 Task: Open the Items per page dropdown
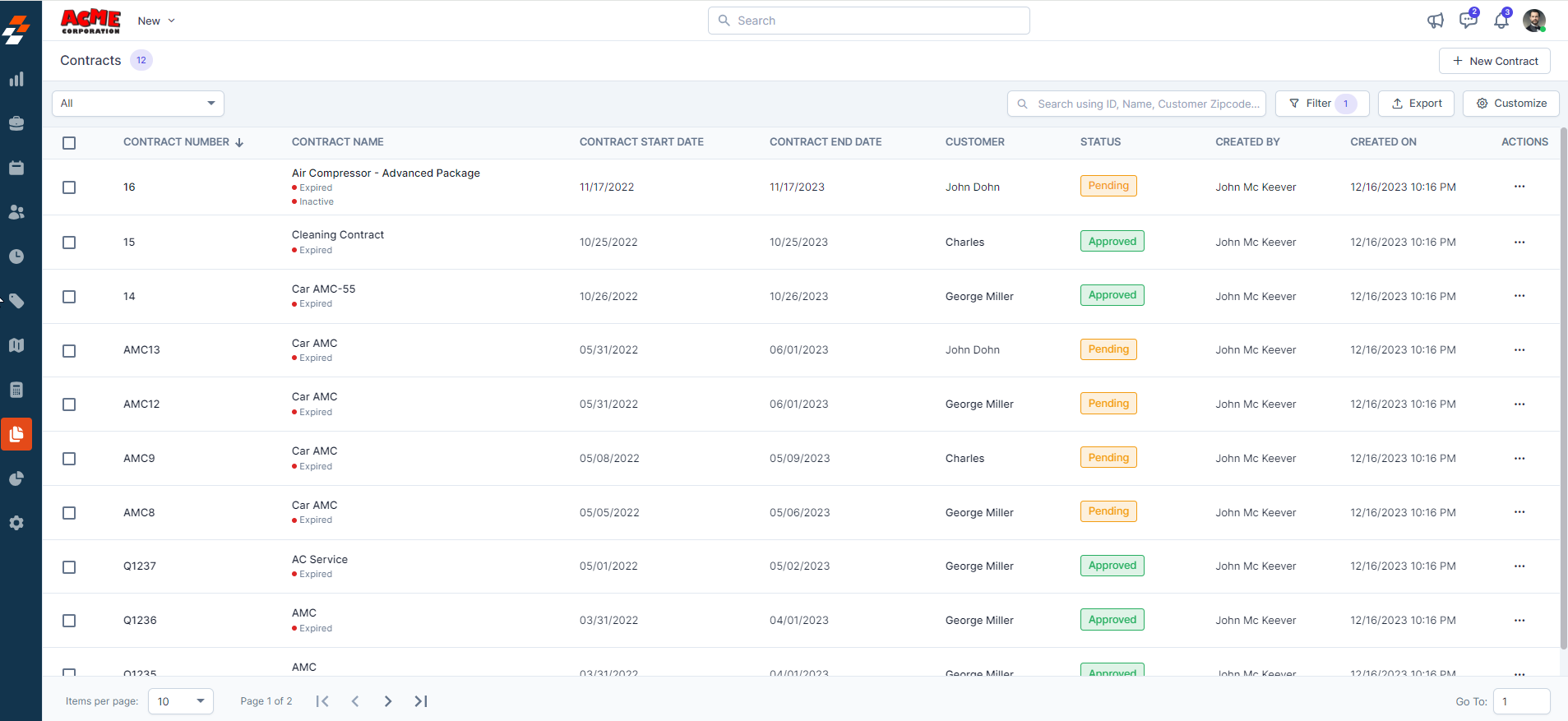(x=181, y=701)
